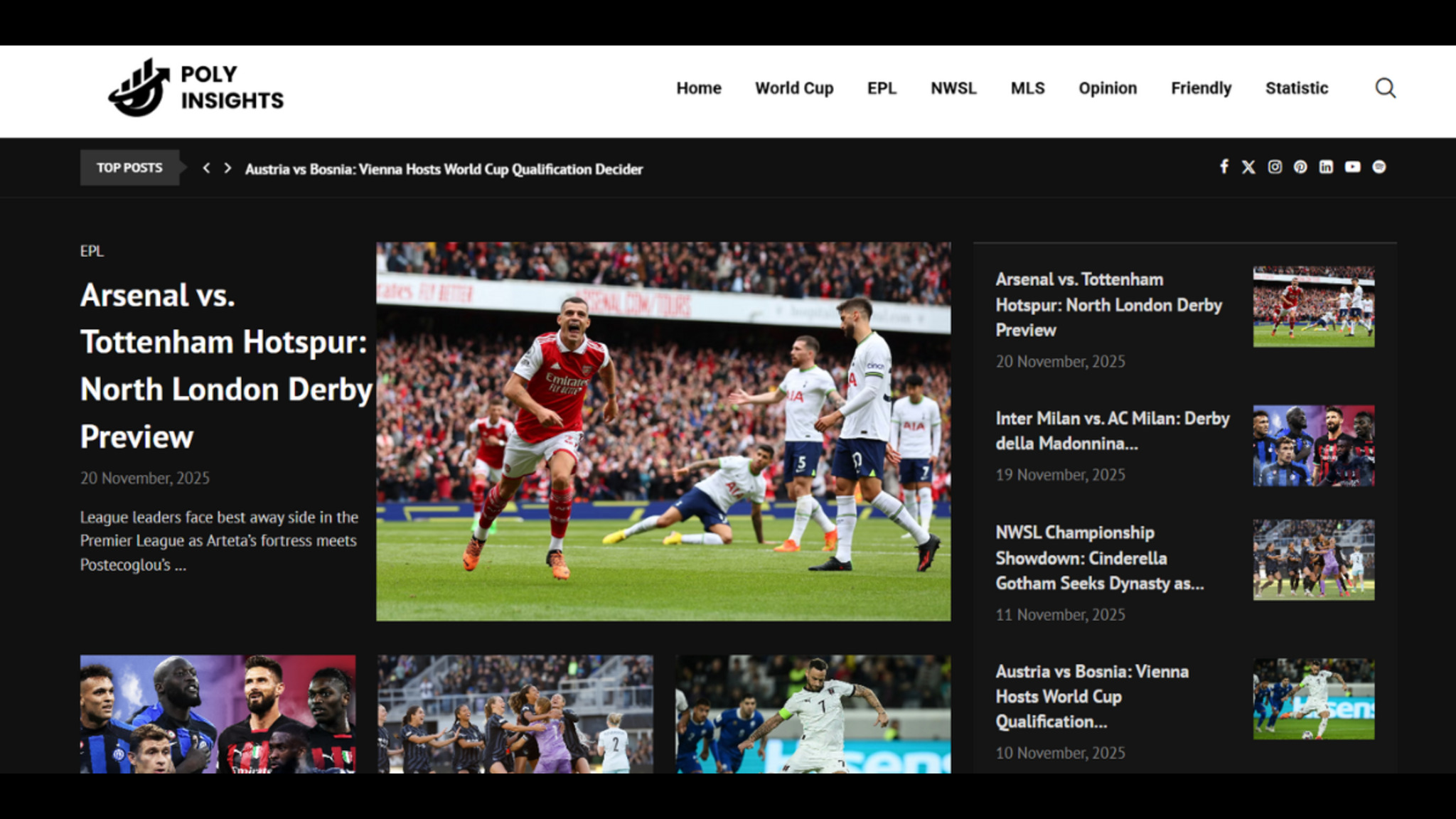Click the Top Posts label button
The width and height of the screenshot is (1456, 819).
[x=129, y=168]
